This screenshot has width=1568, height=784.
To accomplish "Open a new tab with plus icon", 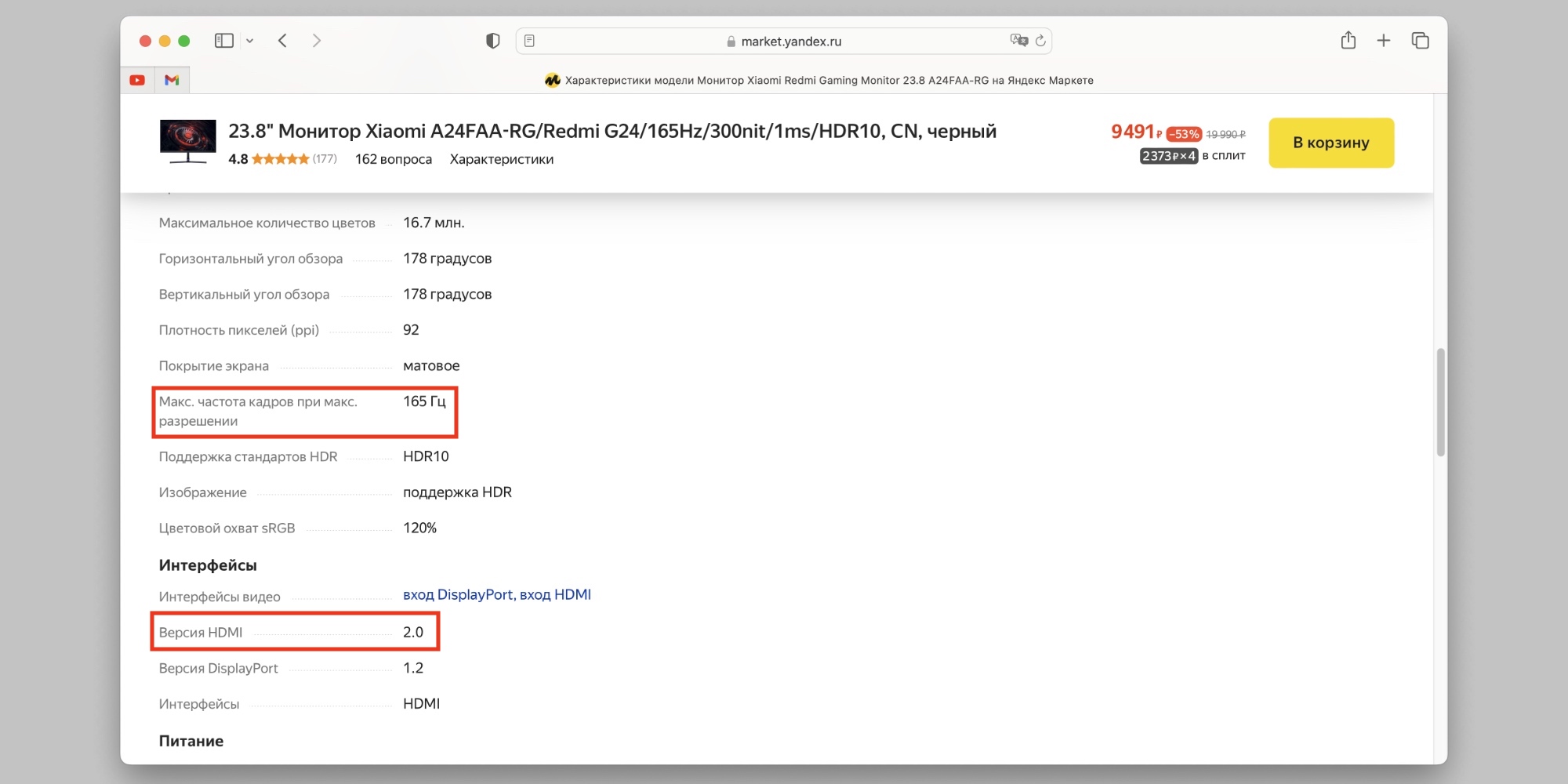I will point(1384,41).
